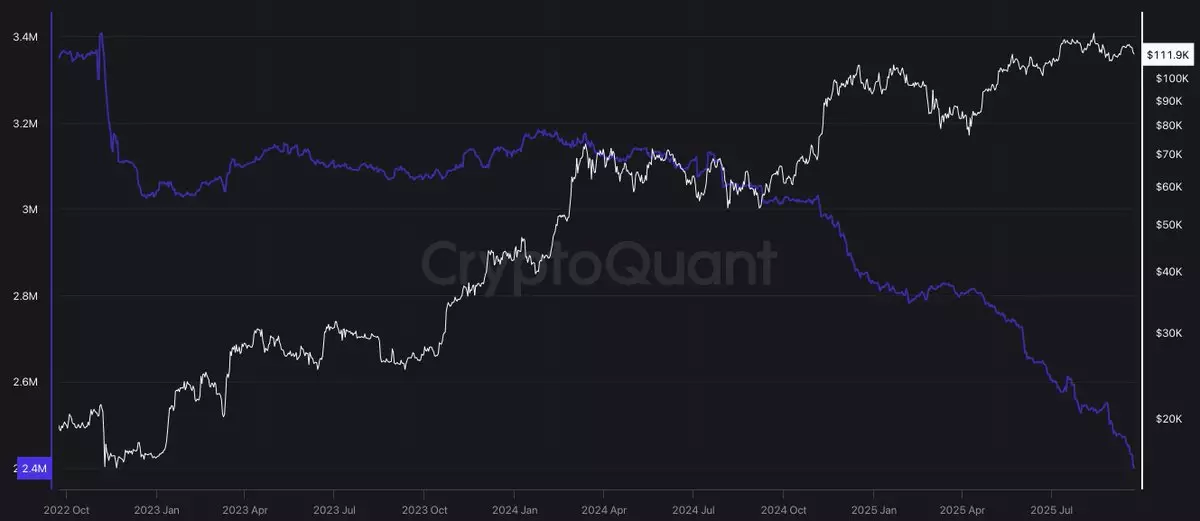Click the 3.4M left axis label
The height and width of the screenshot is (521, 1200).
point(25,38)
